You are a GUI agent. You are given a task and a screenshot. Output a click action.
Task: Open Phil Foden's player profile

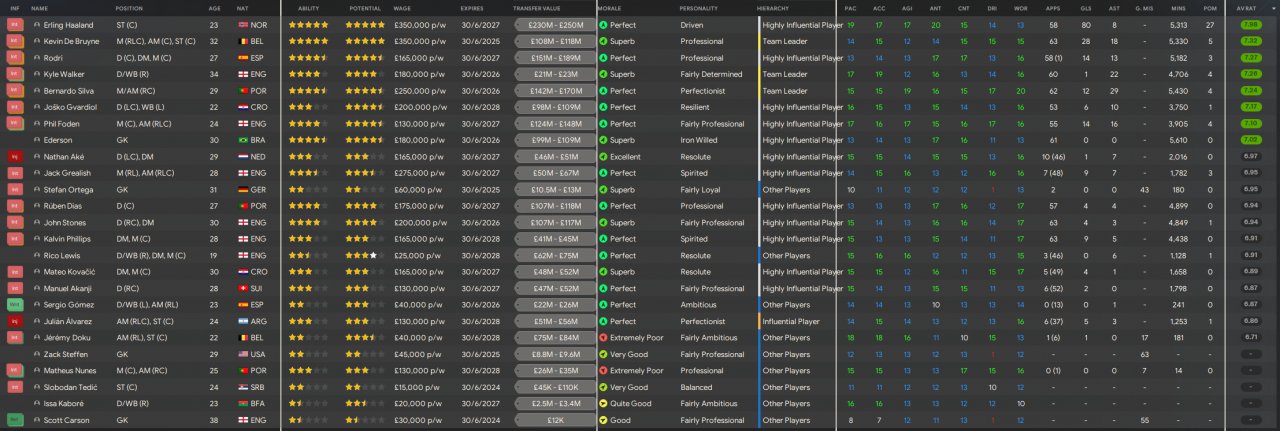point(62,124)
